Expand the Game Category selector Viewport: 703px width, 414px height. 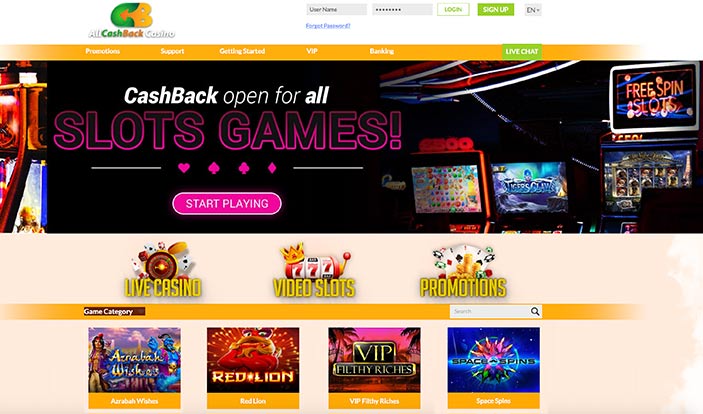point(114,311)
